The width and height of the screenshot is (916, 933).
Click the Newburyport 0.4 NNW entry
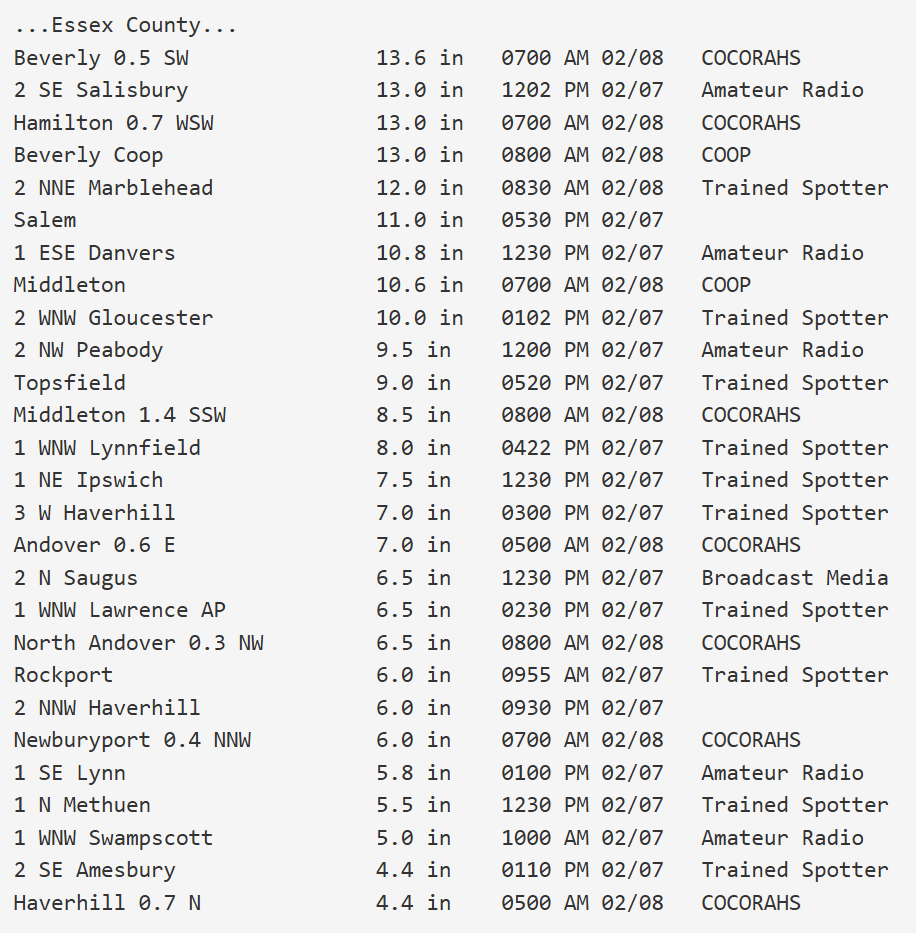pyautogui.click(x=132, y=740)
